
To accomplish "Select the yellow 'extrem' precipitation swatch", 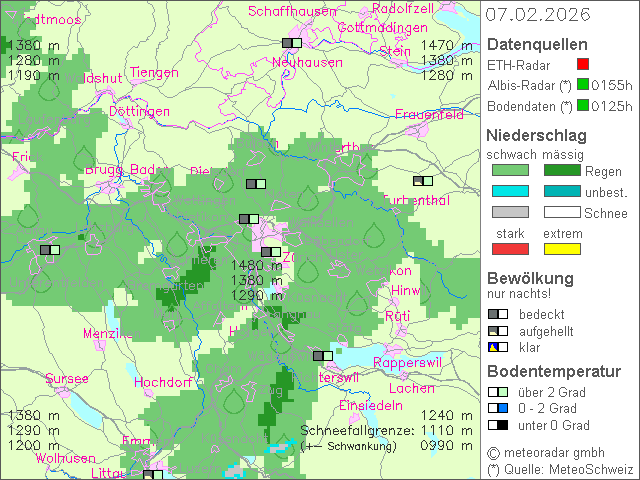I will click(x=561, y=248).
